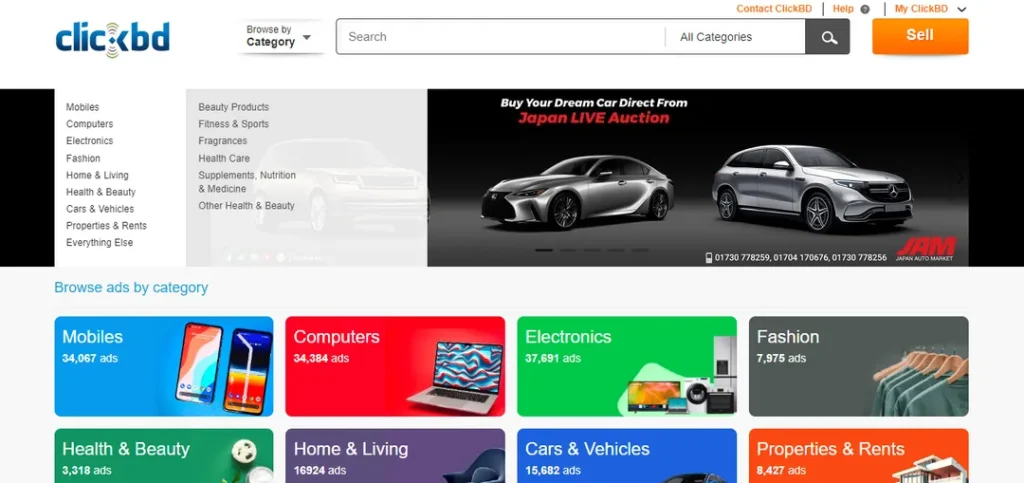Choose Cars & Vehicles from category list
Screen dimensions: 1024x483
100,209
